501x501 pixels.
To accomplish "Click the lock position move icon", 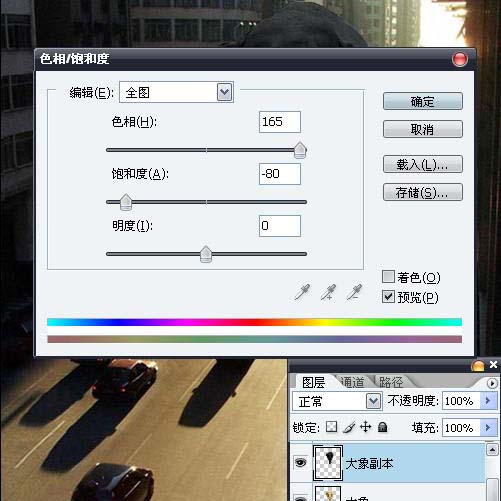I will pyautogui.click(x=366, y=427).
